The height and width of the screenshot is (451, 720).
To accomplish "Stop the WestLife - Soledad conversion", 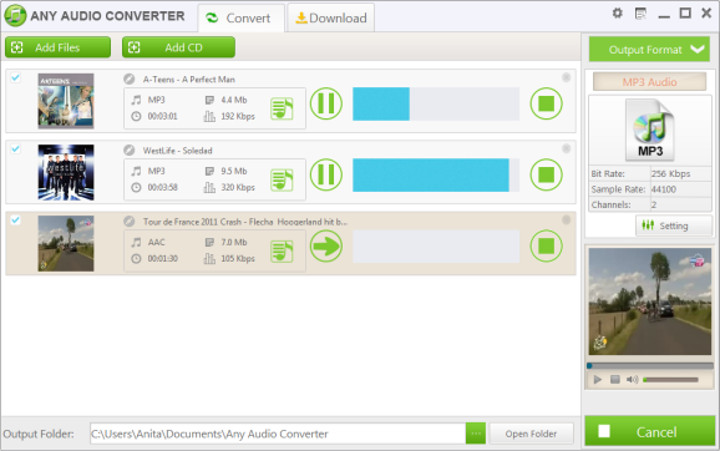I will pyautogui.click(x=546, y=175).
